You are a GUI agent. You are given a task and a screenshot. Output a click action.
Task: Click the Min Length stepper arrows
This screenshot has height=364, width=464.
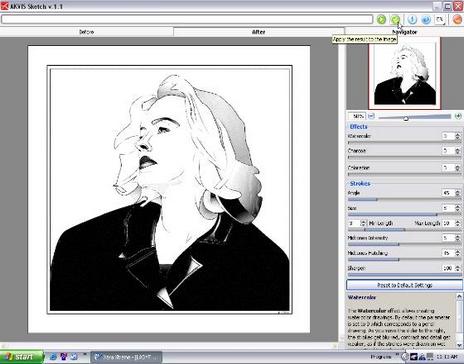pyautogui.click(x=363, y=223)
